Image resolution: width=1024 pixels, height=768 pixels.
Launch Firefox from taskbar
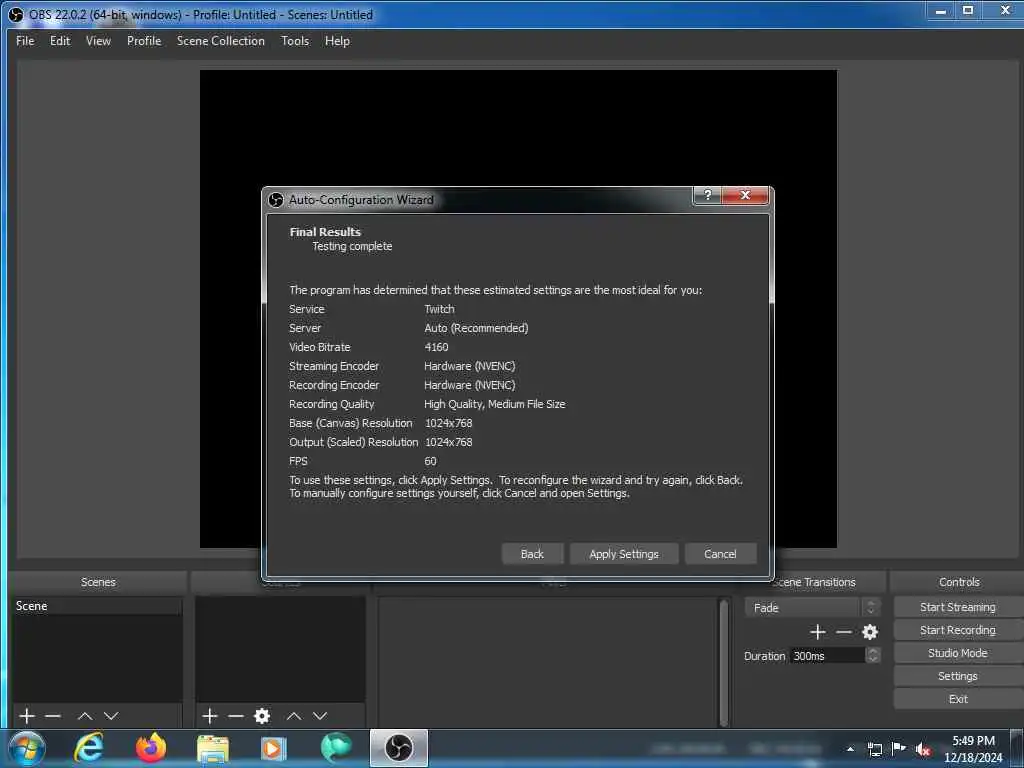point(151,748)
